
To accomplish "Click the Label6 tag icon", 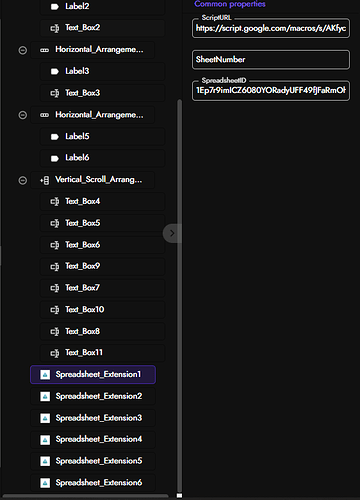I will pyautogui.click(x=55, y=158).
